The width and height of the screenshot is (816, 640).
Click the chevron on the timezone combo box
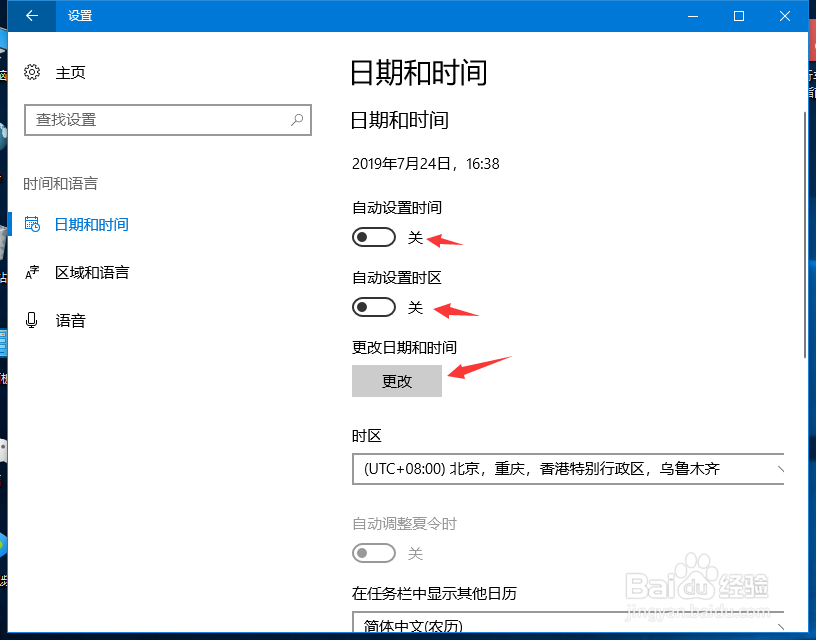click(x=782, y=468)
